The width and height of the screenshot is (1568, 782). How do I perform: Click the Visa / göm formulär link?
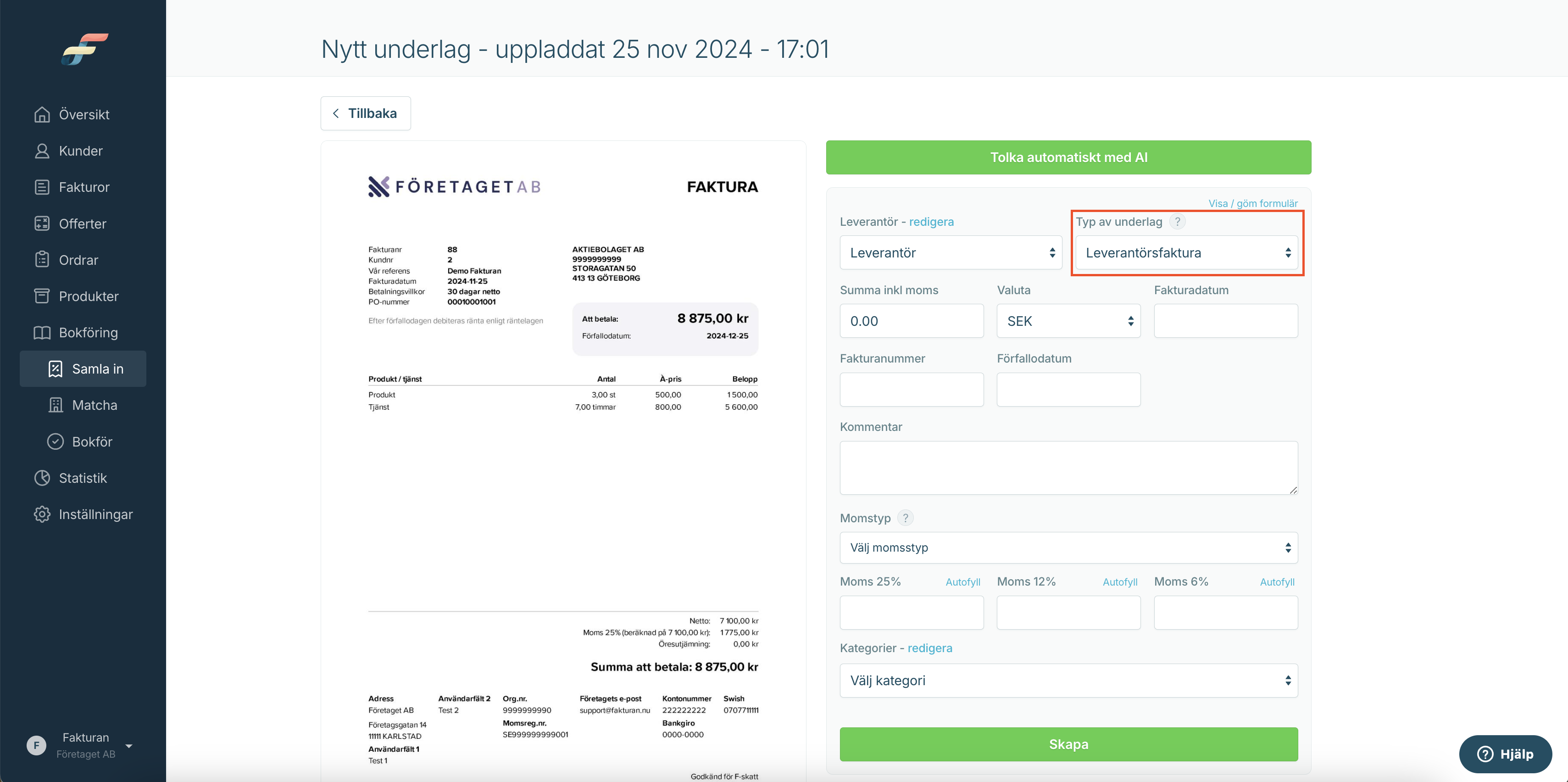[x=1253, y=203]
